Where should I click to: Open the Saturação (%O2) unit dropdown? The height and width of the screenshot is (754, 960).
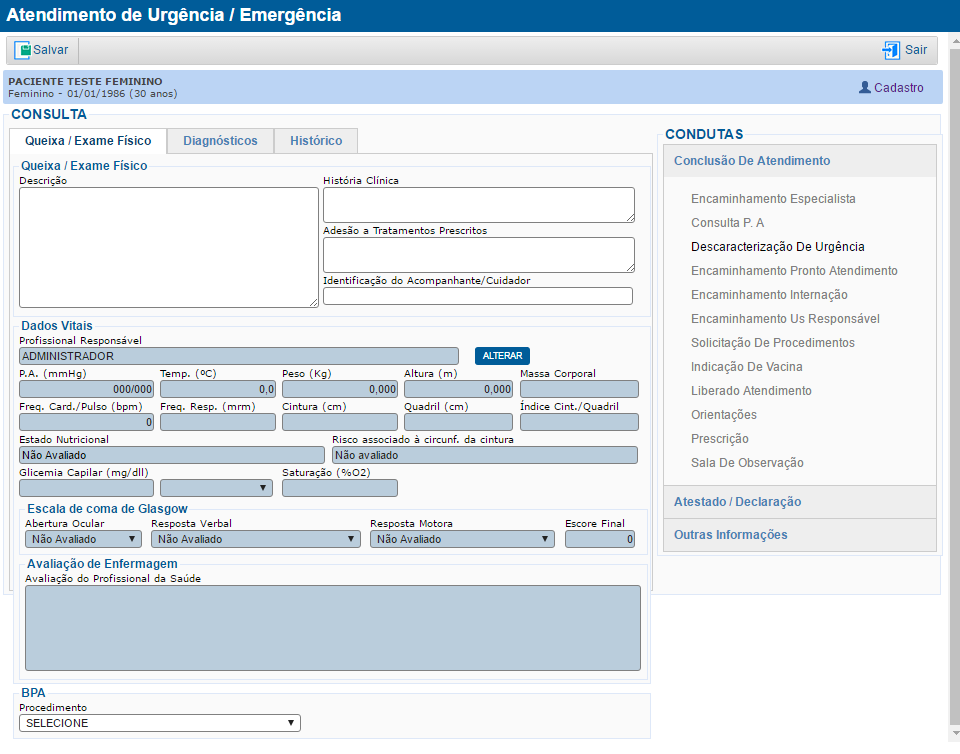[x=217, y=486]
